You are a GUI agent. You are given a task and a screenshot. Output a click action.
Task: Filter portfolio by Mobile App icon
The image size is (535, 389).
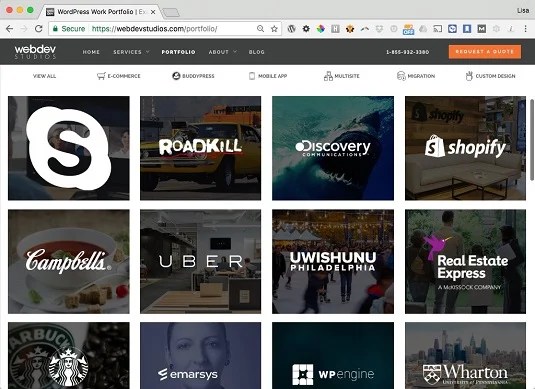tap(252, 76)
